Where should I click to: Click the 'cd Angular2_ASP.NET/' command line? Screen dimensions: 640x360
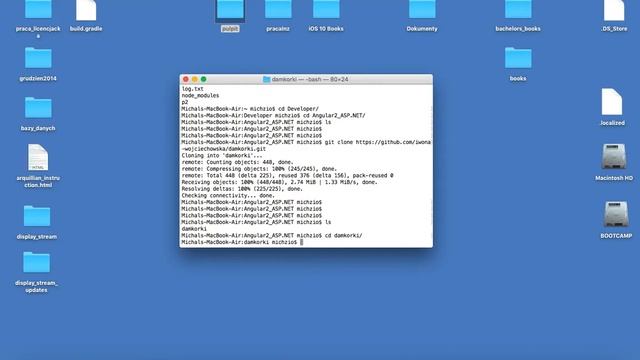pos(273,116)
